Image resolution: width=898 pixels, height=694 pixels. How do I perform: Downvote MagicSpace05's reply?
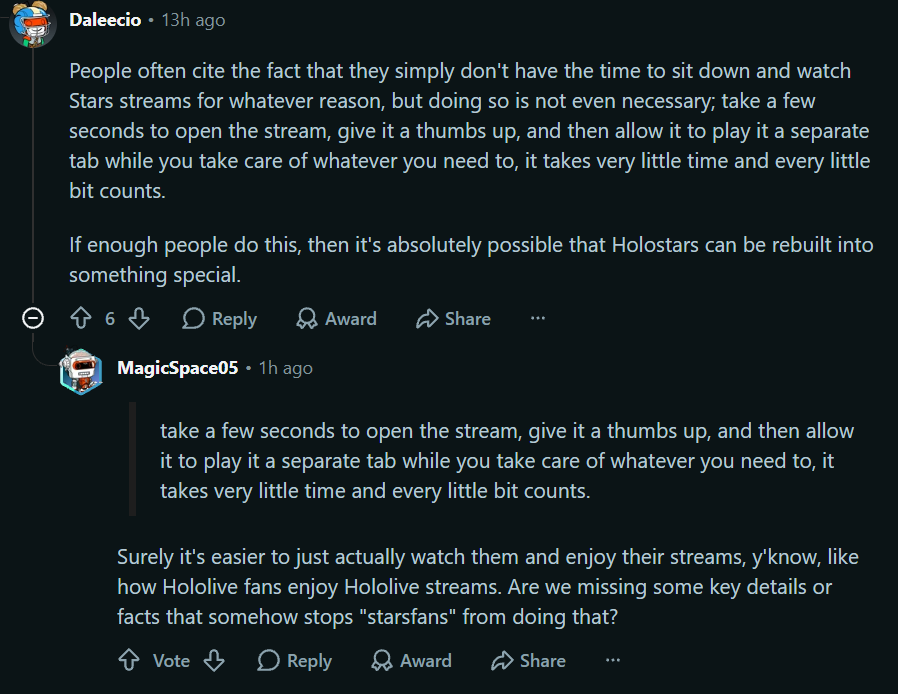point(214,660)
